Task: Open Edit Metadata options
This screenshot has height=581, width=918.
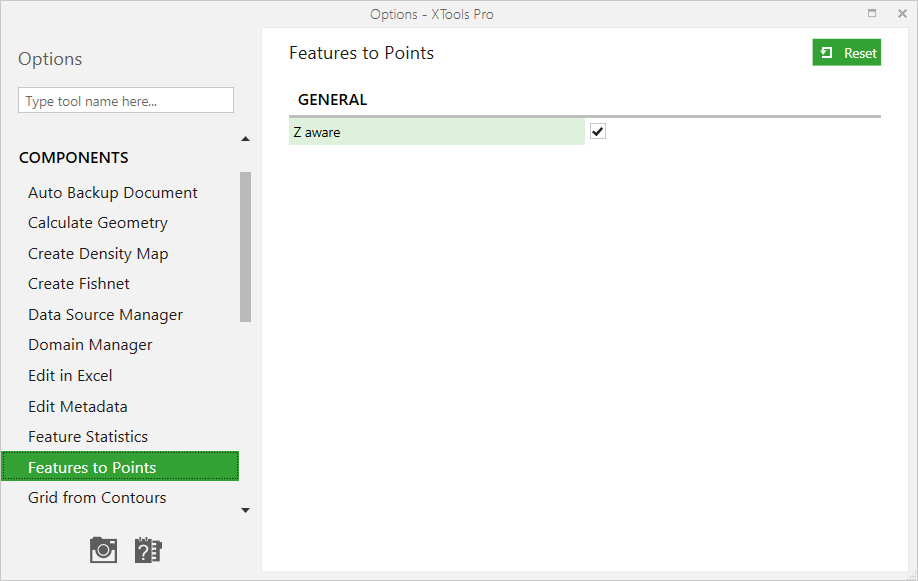Action: (78, 406)
